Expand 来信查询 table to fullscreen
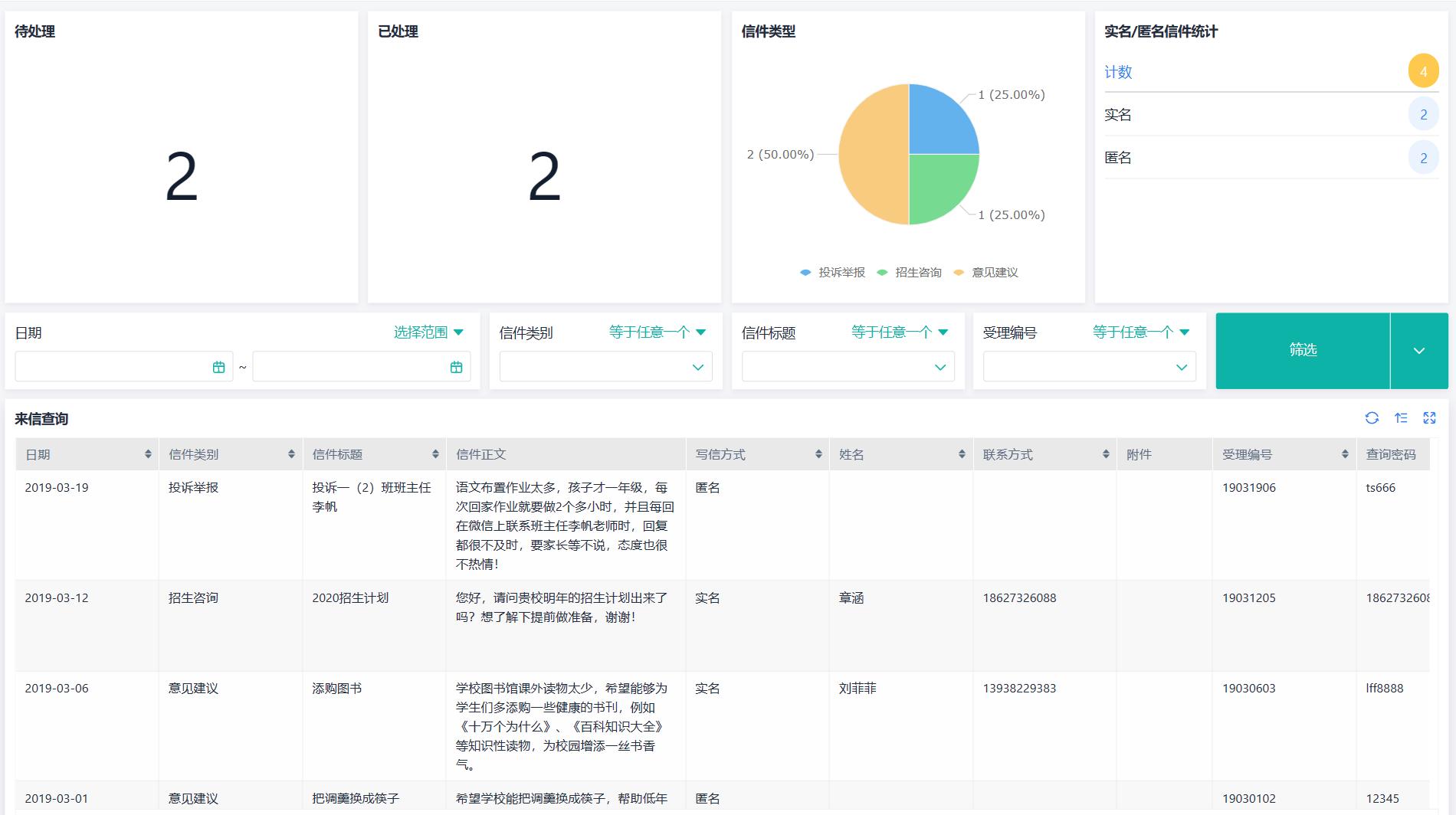The height and width of the screenshot is (815, 1456). [x=1429, y=417]
